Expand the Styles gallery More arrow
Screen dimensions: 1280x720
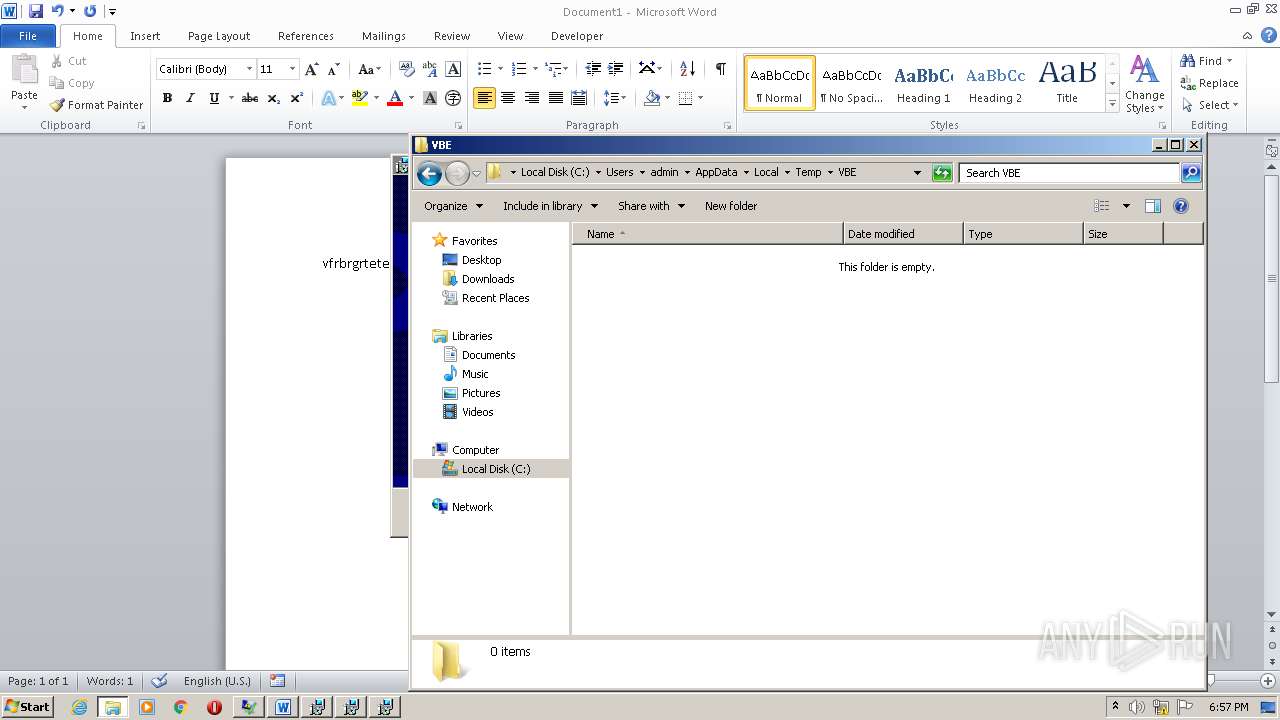1112,103
